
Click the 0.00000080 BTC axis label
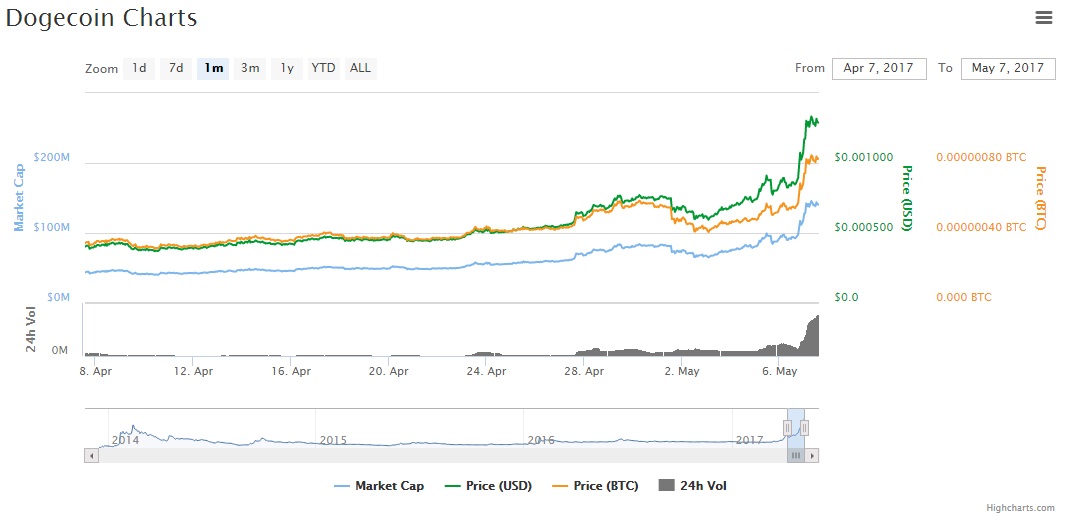coord(981,157)
